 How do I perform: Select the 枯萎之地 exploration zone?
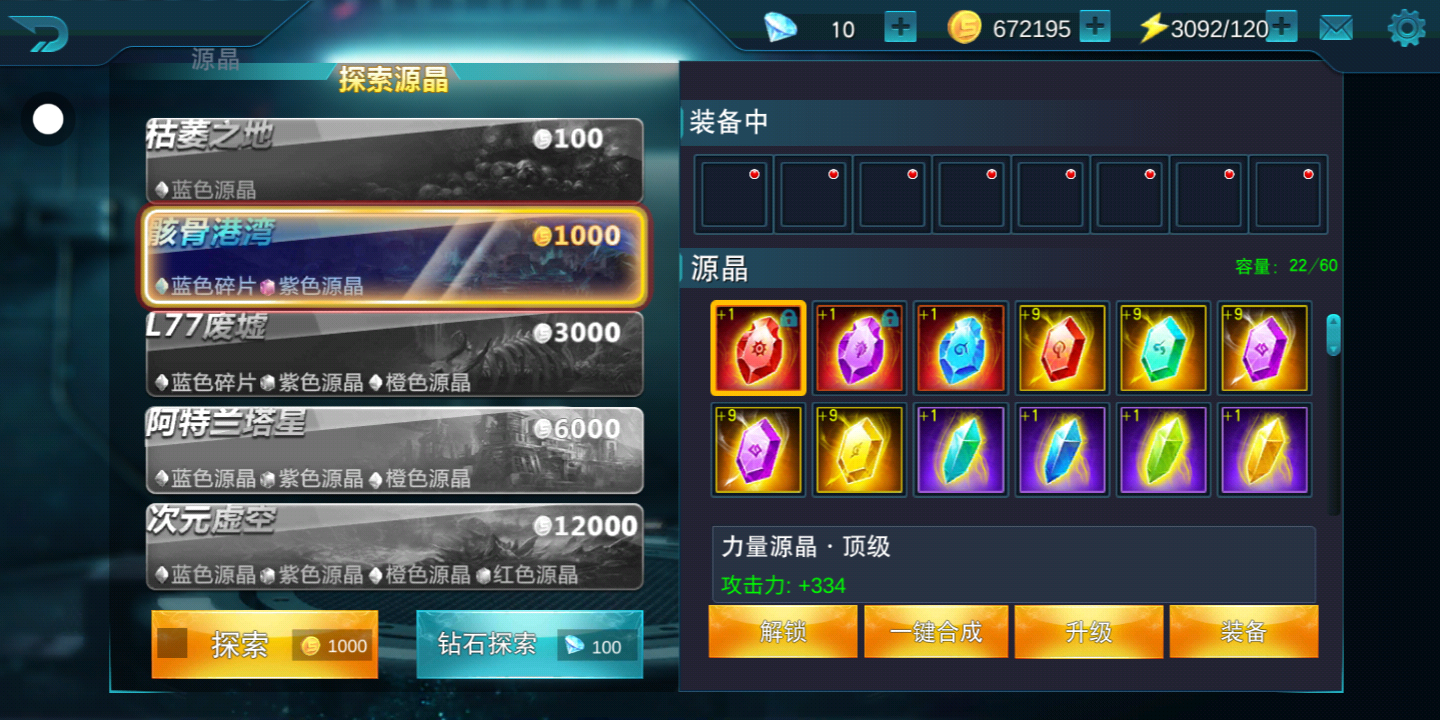[x=395, y=160]
